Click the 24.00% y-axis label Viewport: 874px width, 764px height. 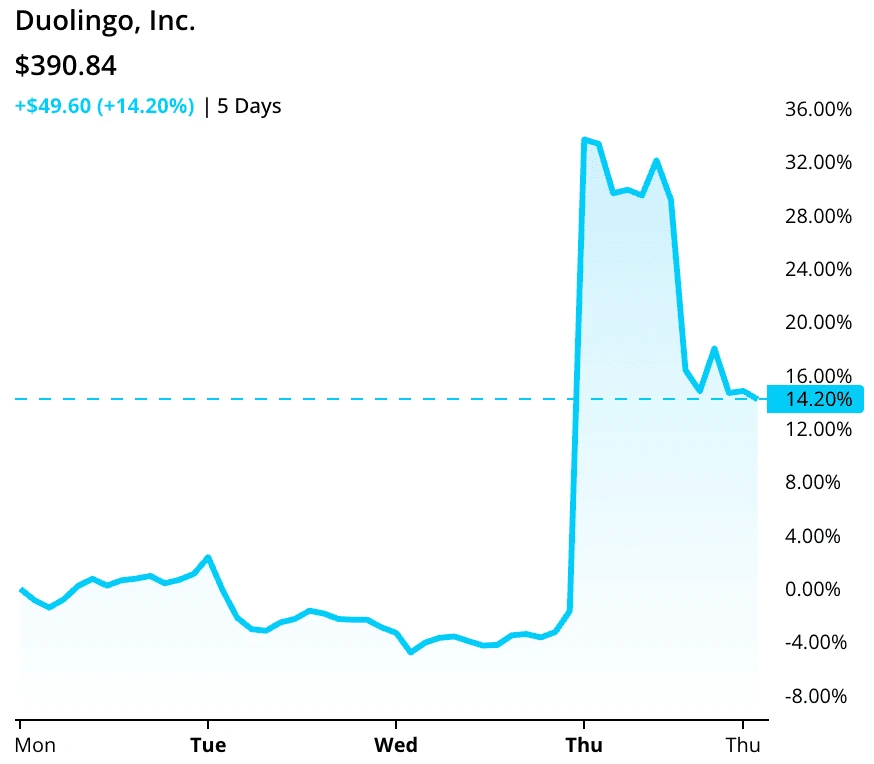(818, 269)
